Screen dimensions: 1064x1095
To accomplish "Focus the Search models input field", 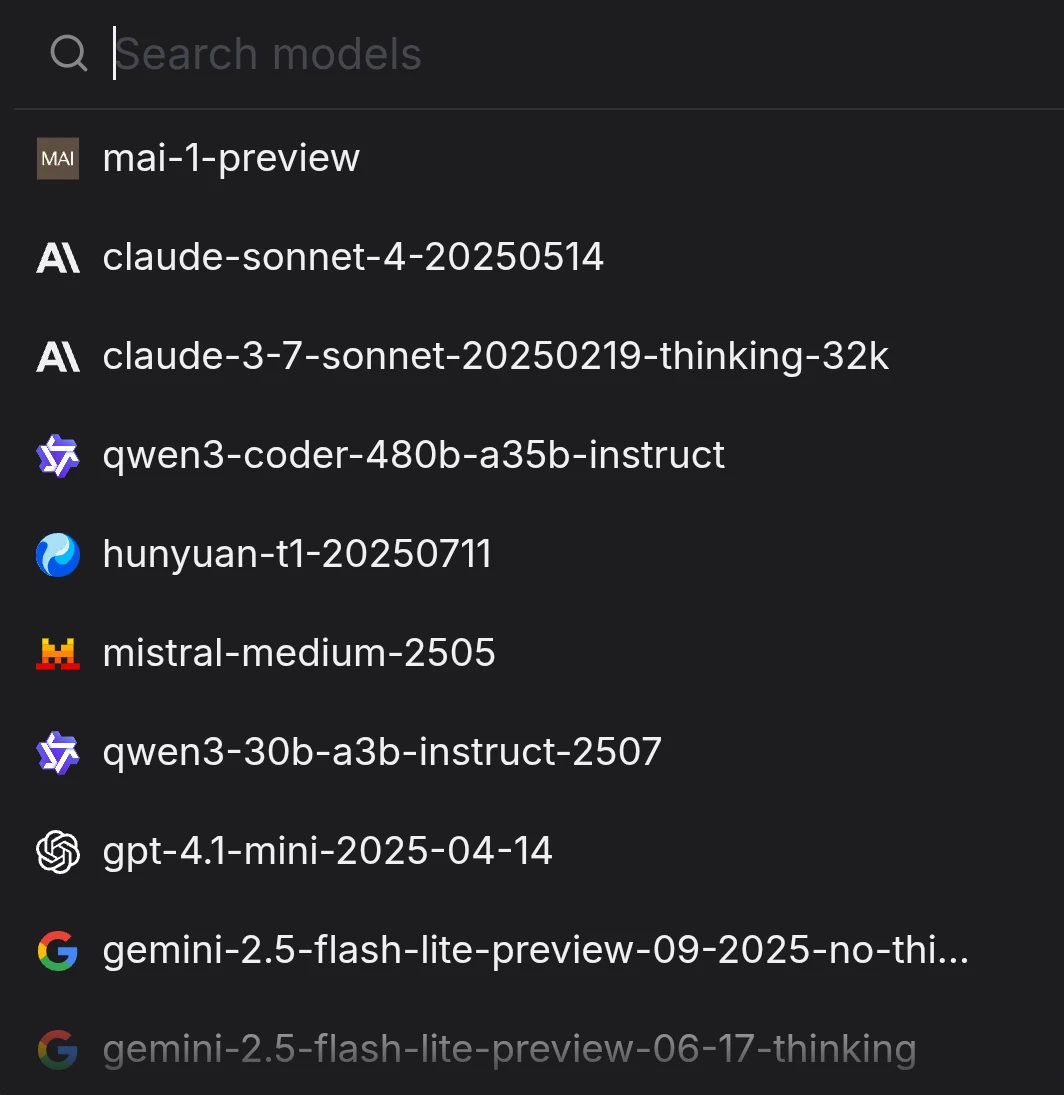I will pyautogui.click(x=500, y=54).
